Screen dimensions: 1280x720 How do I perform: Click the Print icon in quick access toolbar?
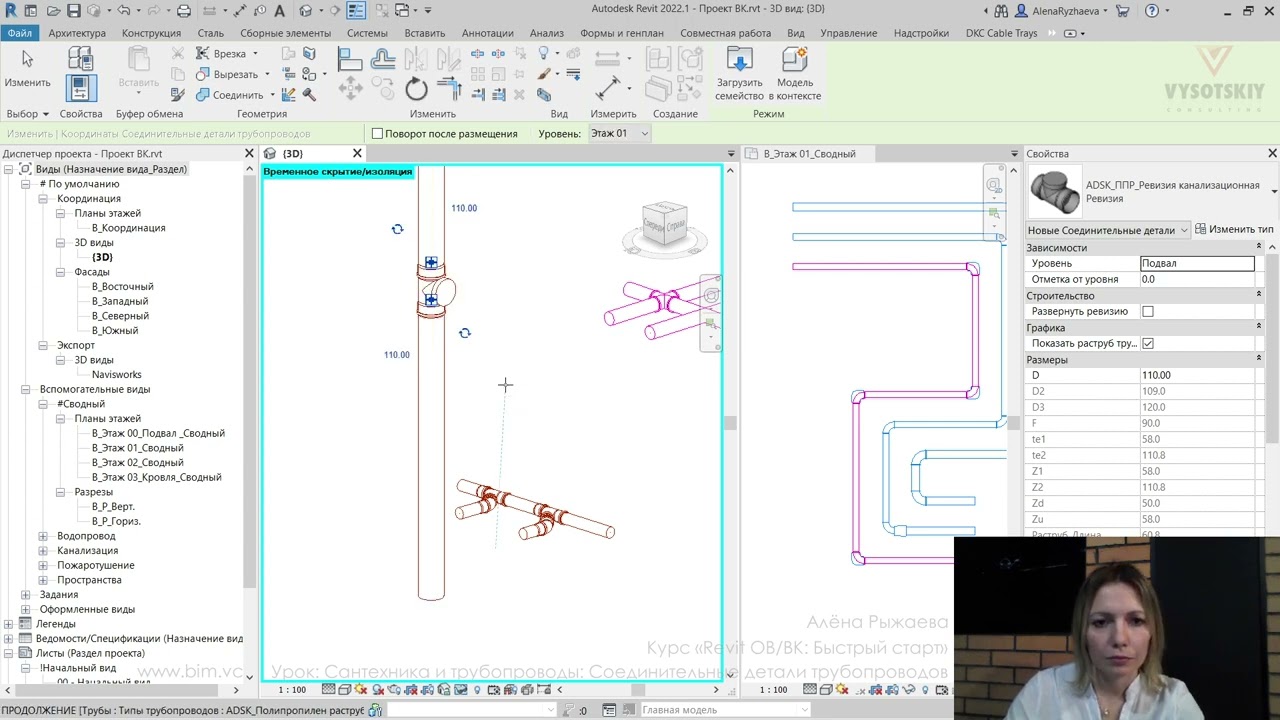tap(183, 11)
